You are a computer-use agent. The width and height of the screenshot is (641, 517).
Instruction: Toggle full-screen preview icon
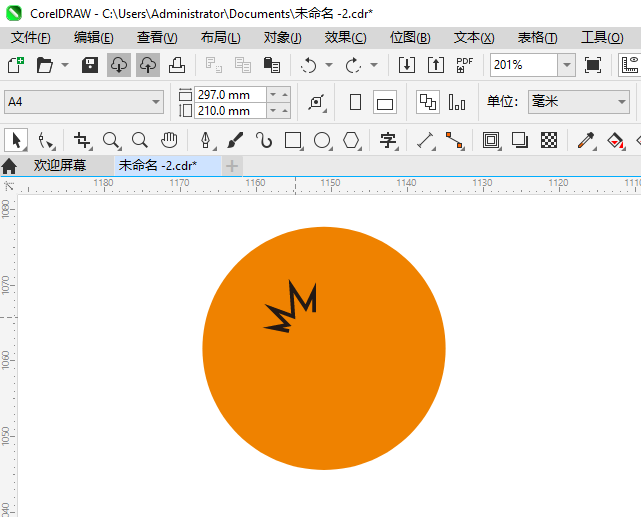tap(593, 65)
